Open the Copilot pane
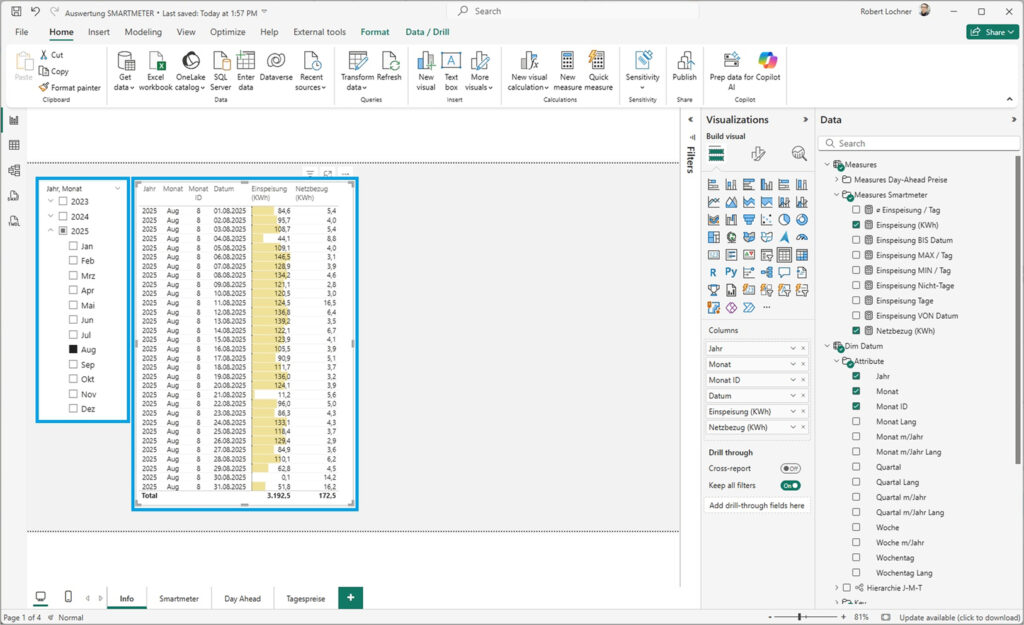 pyautogui.click(x=767, y=66)
